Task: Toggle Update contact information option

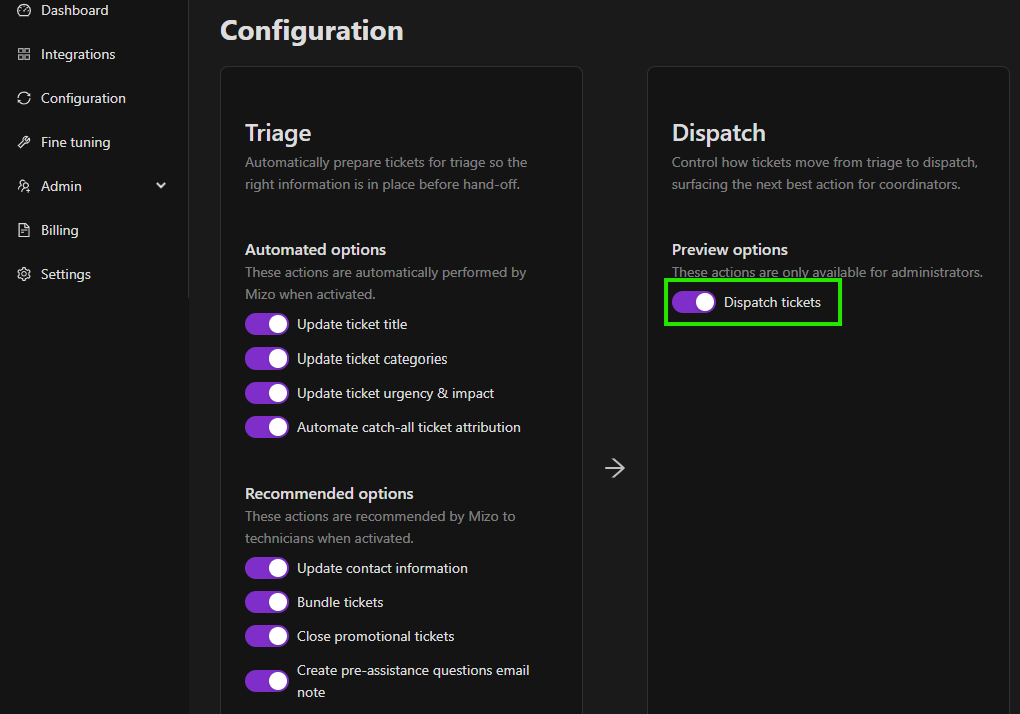Action: coord(267,568)
